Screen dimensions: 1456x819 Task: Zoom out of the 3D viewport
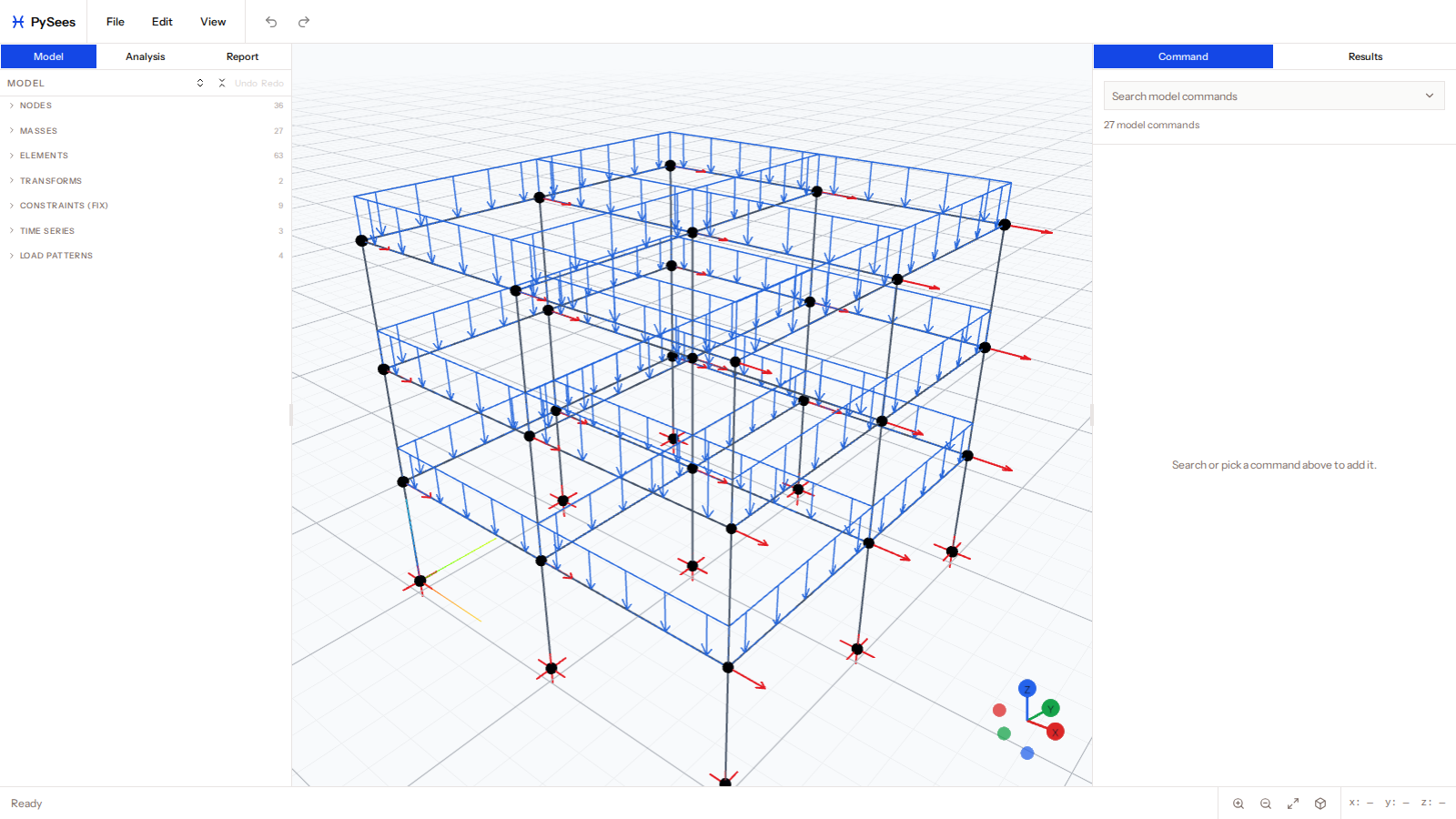tap(1266, 804)
